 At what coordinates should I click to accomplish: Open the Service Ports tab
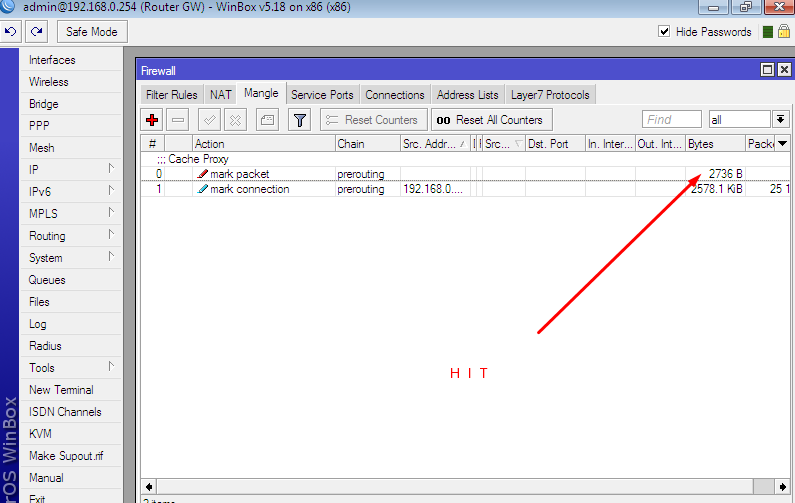coord(322,95)
